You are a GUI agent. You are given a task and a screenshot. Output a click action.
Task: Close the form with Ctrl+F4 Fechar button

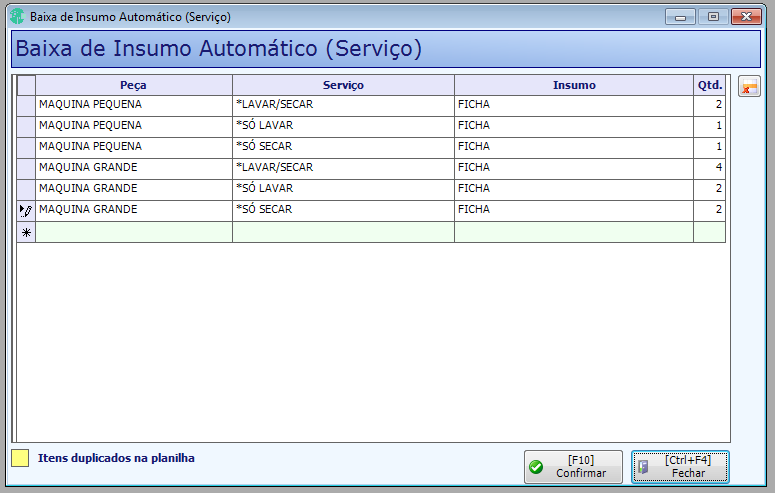pyautogui.click(x=680, y=467)
